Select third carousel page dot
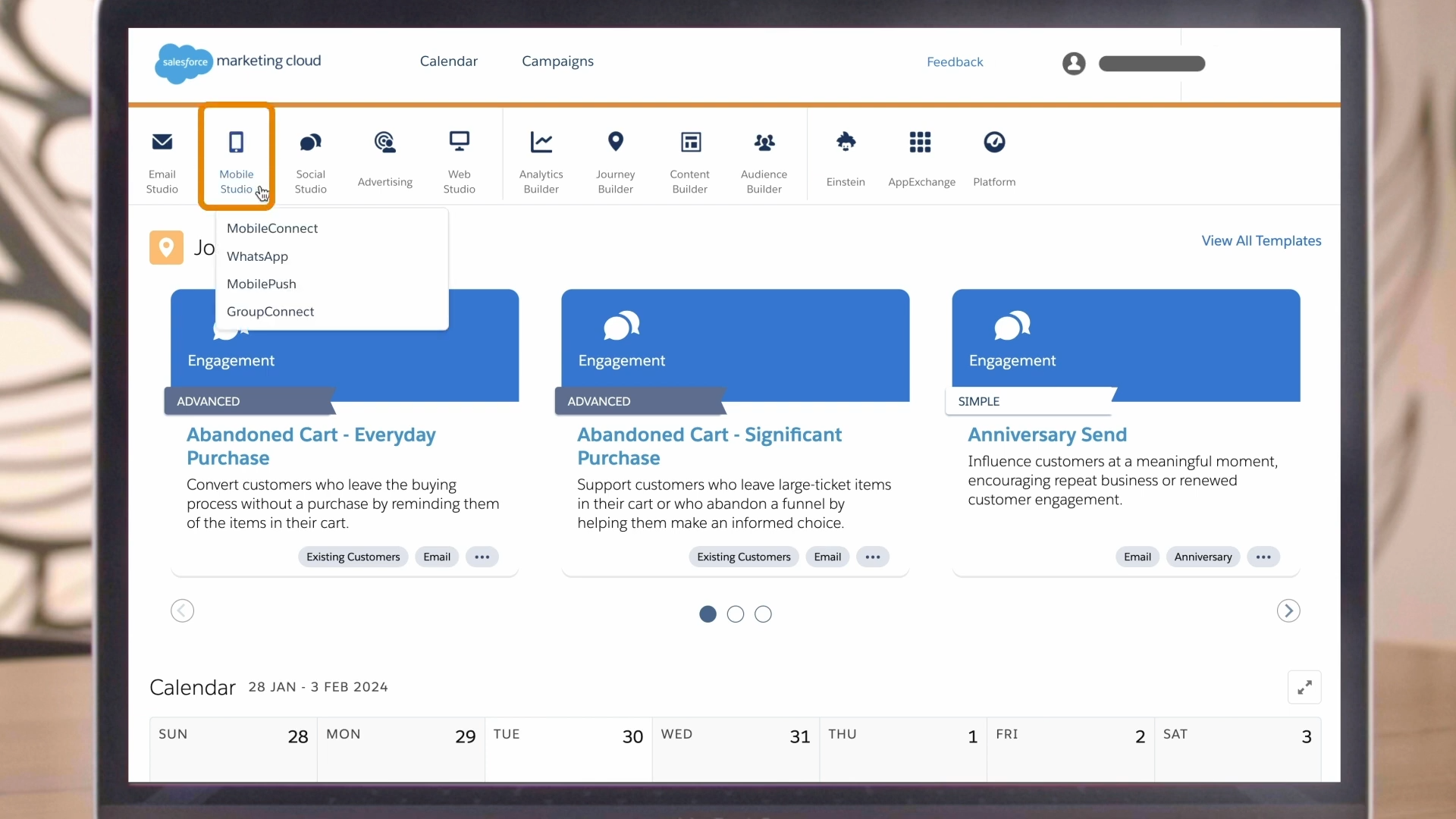1456x819 pixels. (x=763, y=614)
